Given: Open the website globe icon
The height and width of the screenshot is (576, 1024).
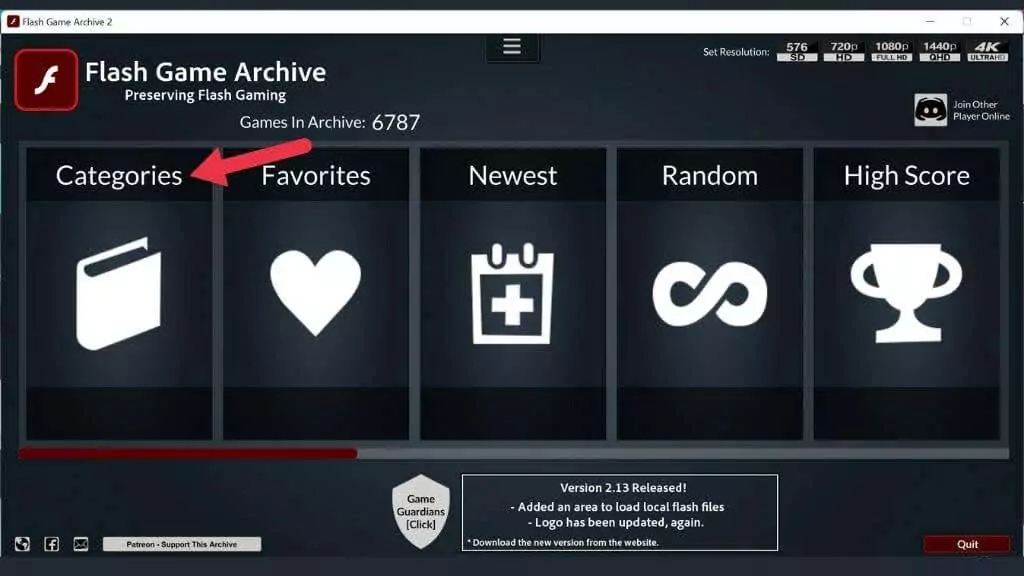Looking at the screenshot, I should click(x=22, y=544).
